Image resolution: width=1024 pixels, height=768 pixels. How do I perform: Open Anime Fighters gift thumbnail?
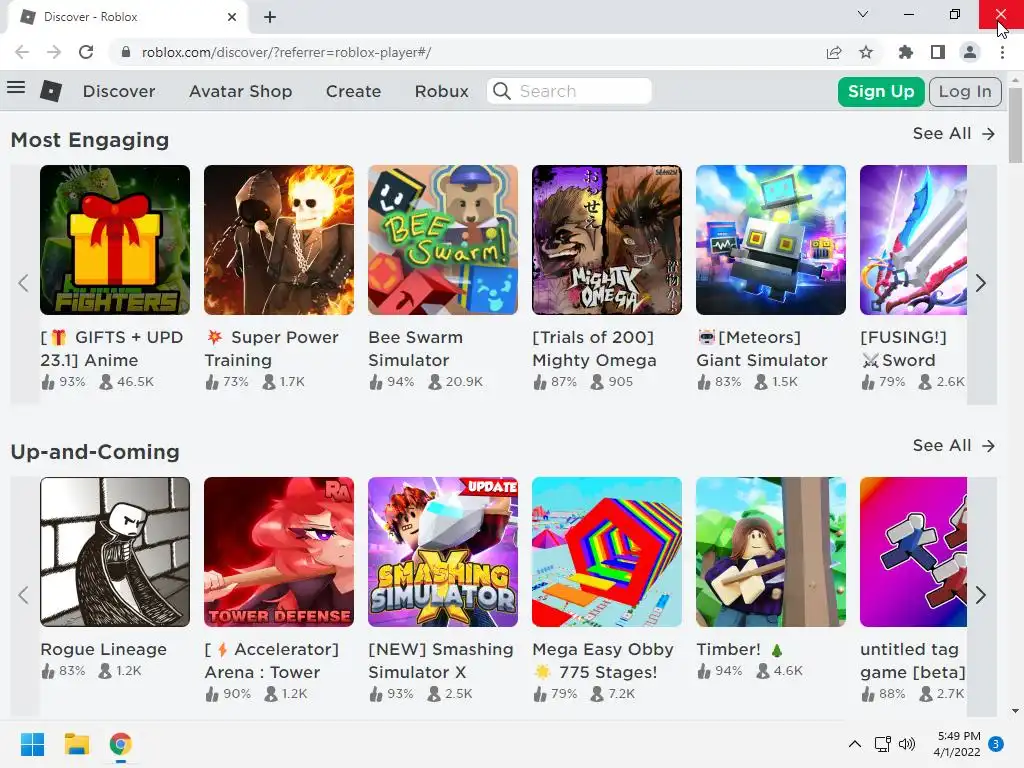(x=115, y=240)
